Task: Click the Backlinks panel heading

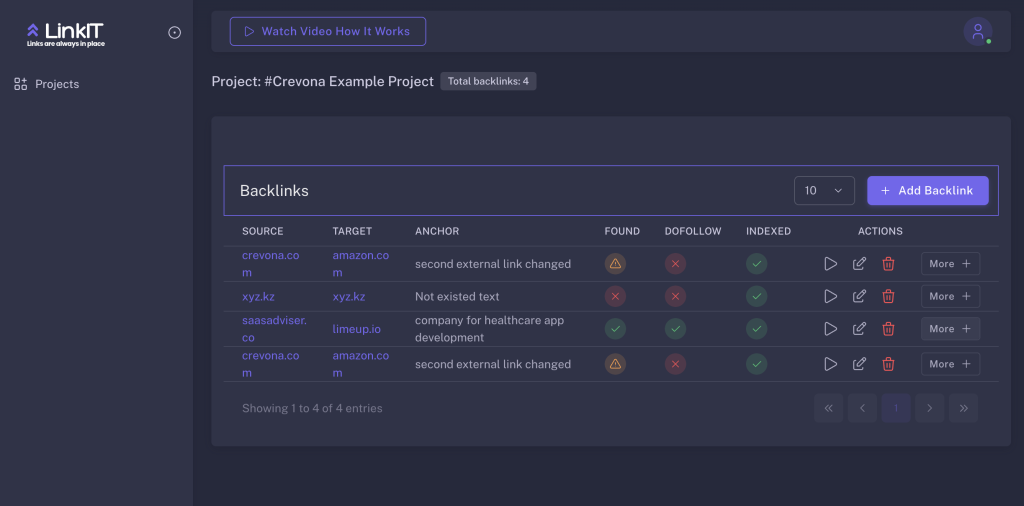Action: tap(274, 191)
